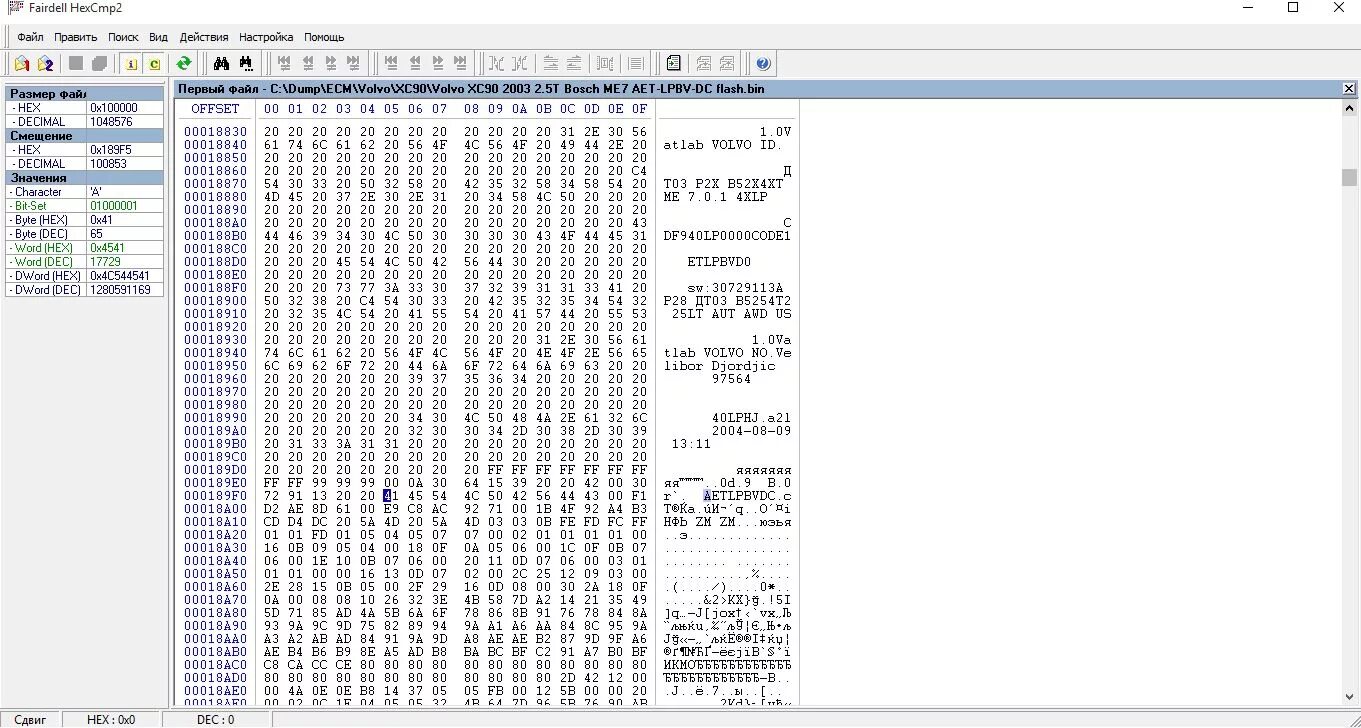This screenshot has height=728, width=1361.
Task: Click ASCII text 'atlab VOLVO ID.'
Action: pos(723,145)
